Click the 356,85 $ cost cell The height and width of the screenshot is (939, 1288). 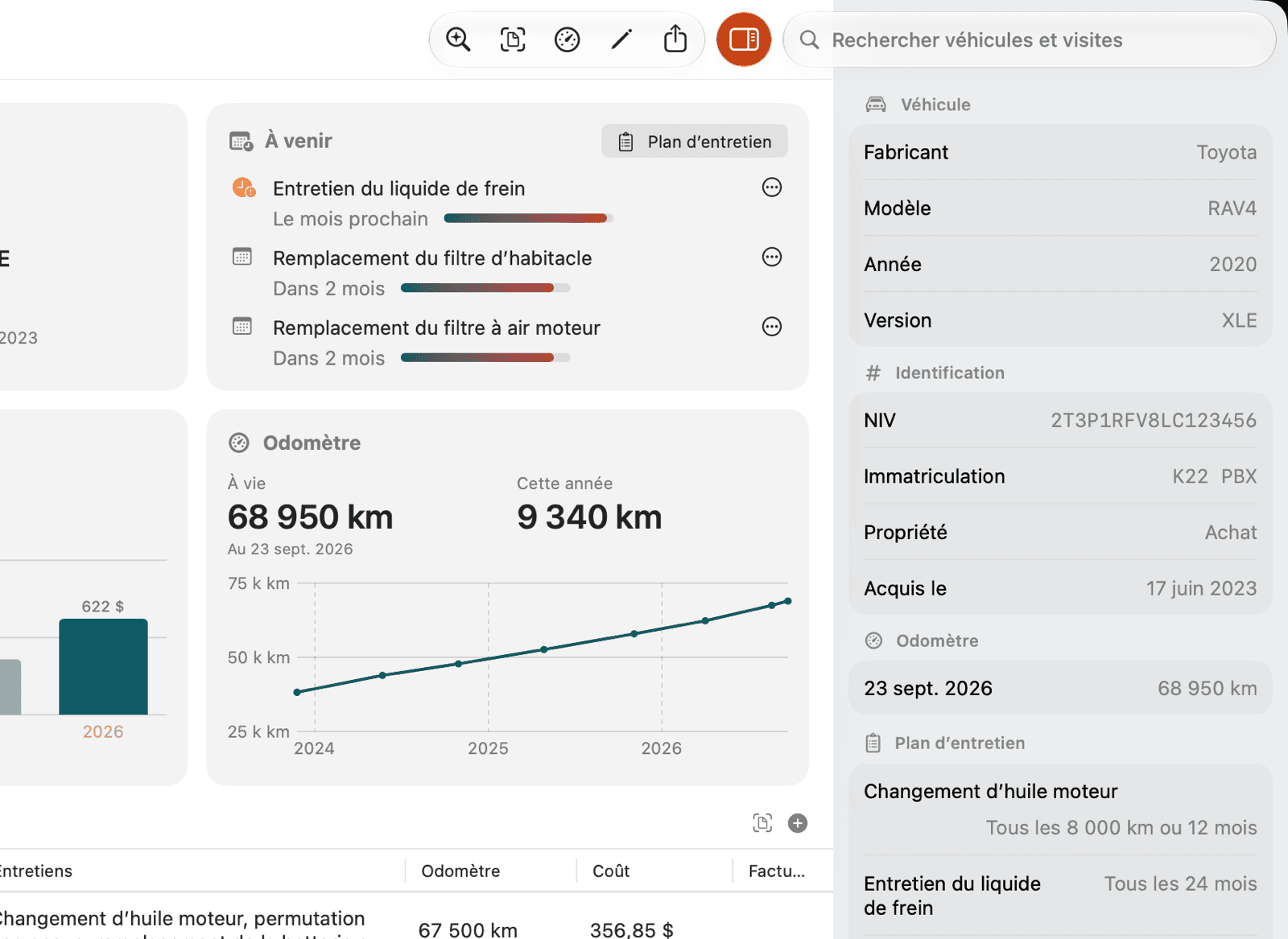(632, 929)
